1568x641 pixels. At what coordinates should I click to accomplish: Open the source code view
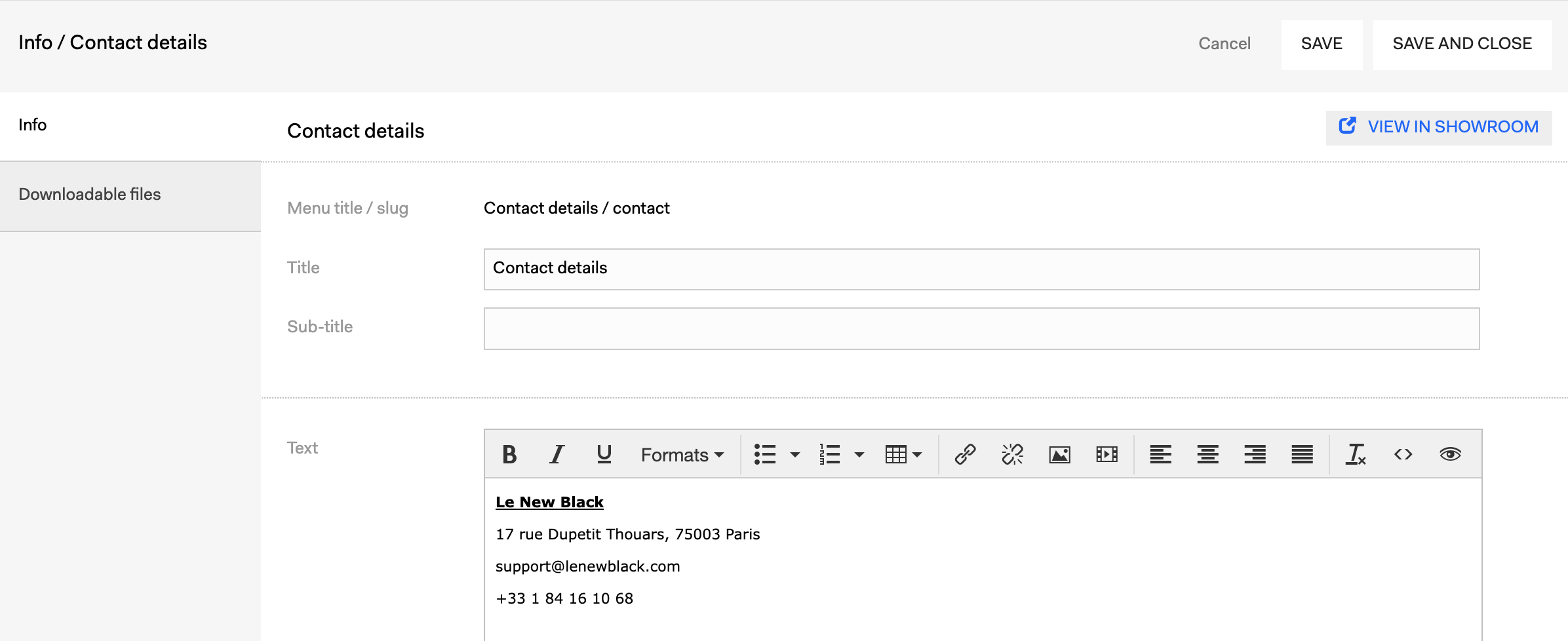pos(1403,454)
